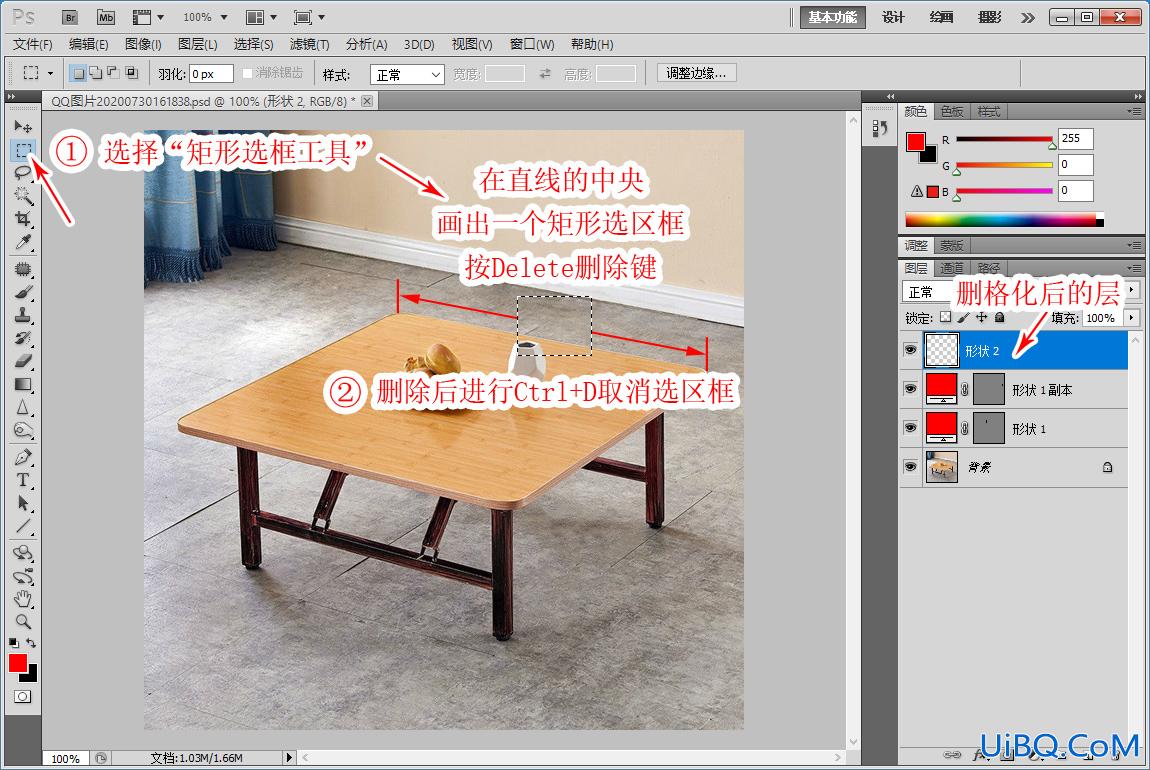Screen dimensions: 1150x770
Task: Switch to 绘画 workspace
Action: 941,17
